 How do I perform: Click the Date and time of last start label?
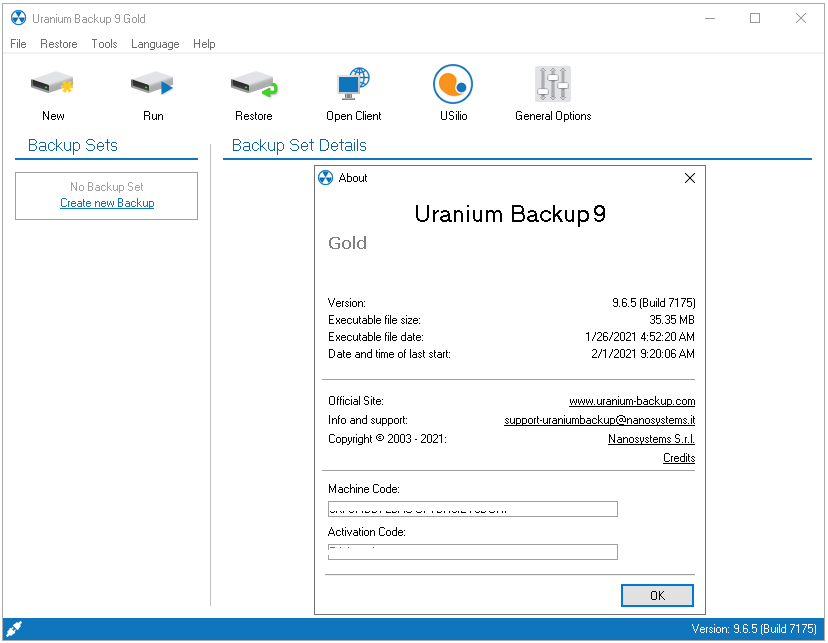coord(389,354)
